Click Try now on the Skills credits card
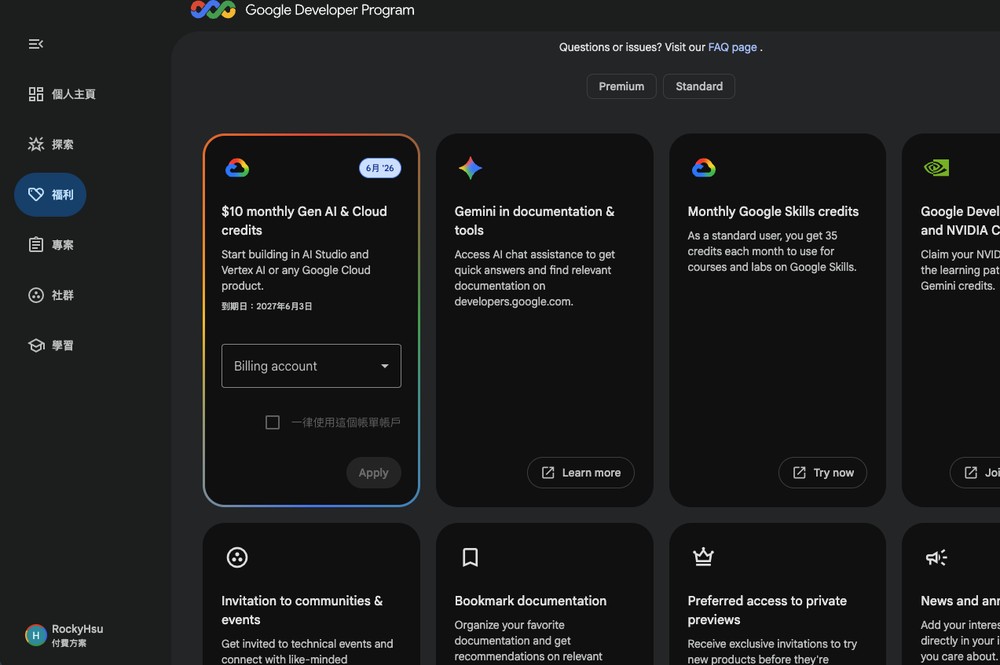Viewport: 1000px width, 665px height. click(823, 472)
